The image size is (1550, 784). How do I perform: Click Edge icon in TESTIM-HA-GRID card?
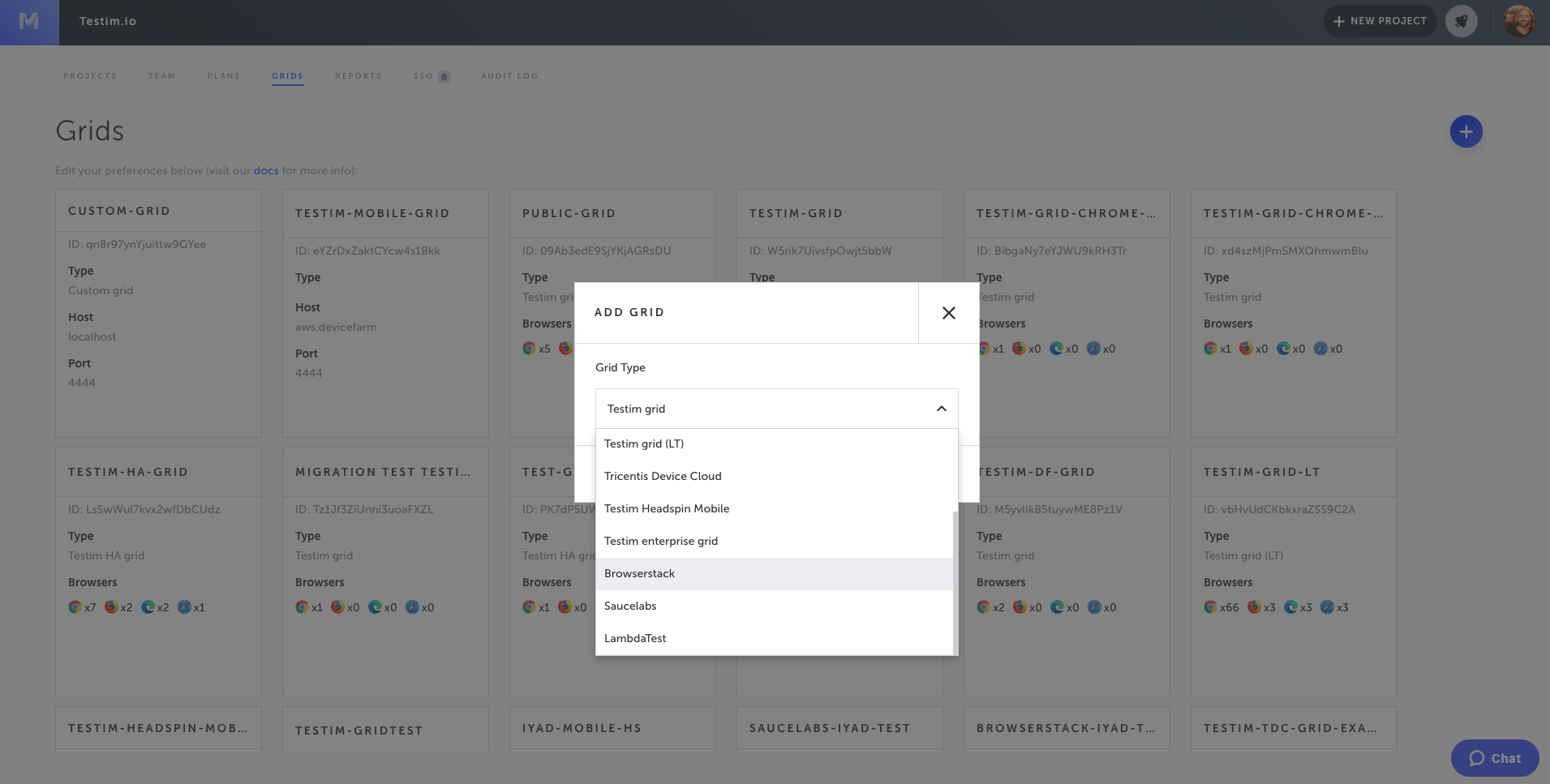(x=148, y=606)
